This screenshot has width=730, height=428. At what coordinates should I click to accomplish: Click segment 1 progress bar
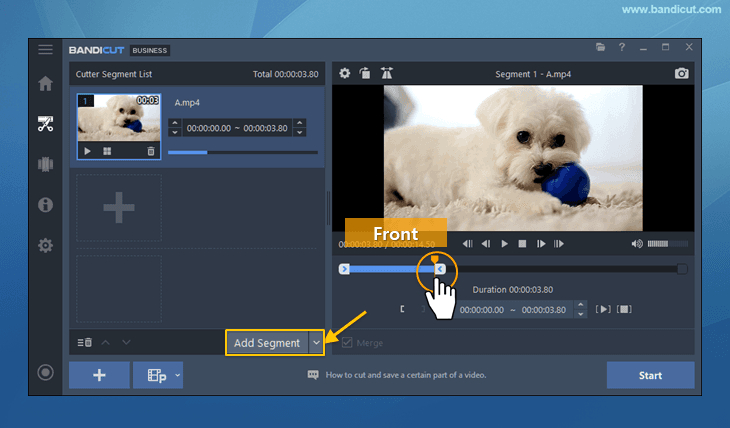coord(243,152)
